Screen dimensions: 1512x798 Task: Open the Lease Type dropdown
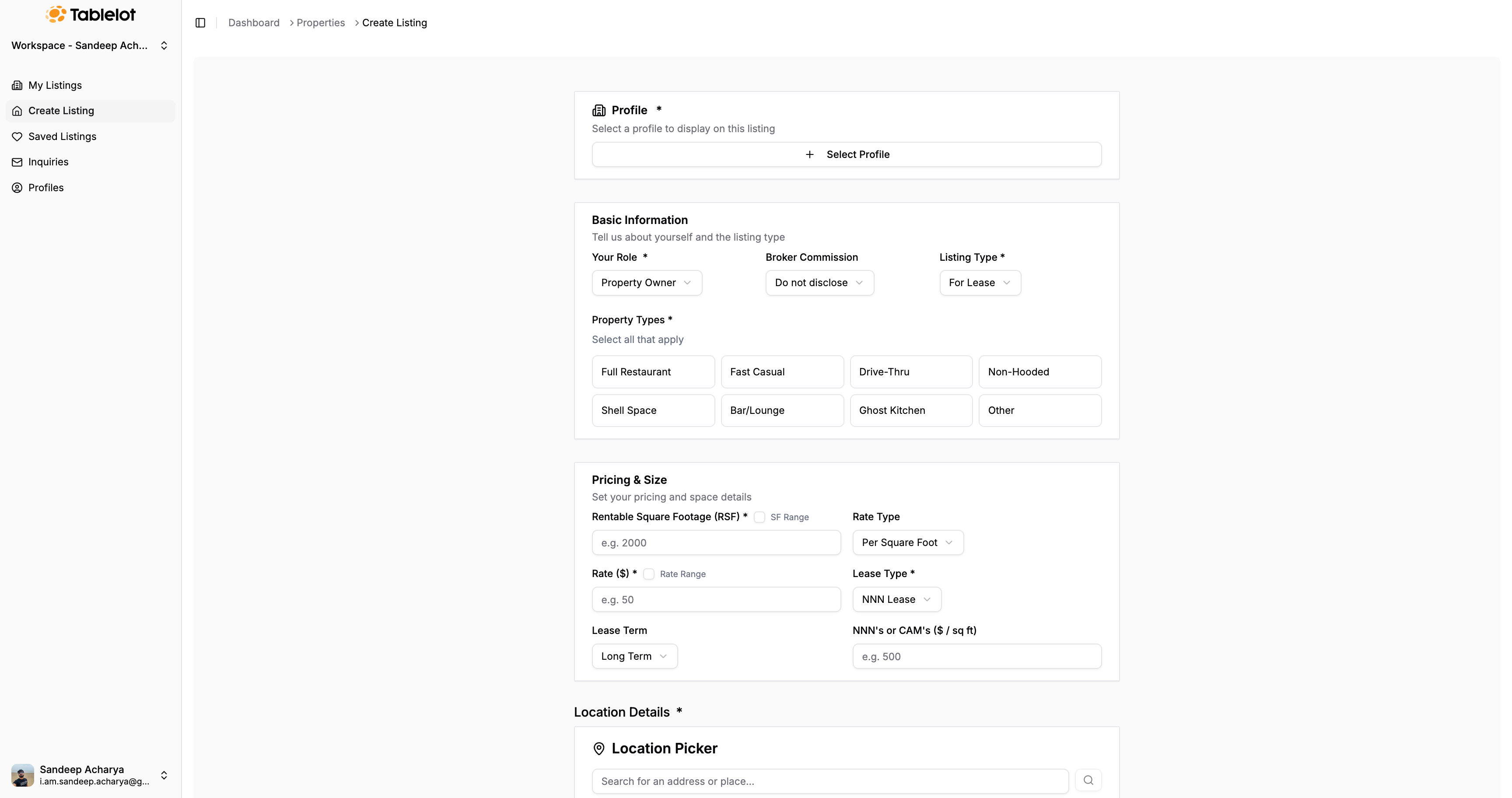click(x=896, y=600)
